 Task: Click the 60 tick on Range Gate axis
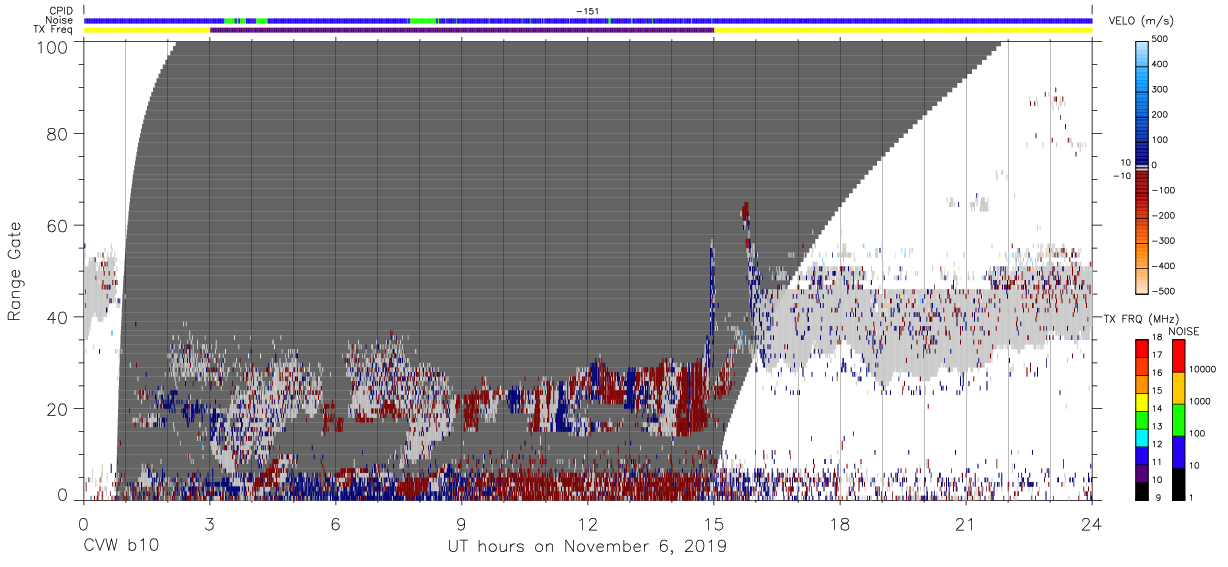click(57, 226)
